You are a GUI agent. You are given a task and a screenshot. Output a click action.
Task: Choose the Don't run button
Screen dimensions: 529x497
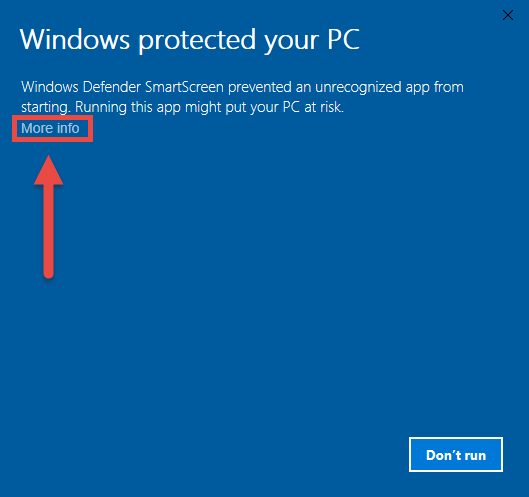456,455
